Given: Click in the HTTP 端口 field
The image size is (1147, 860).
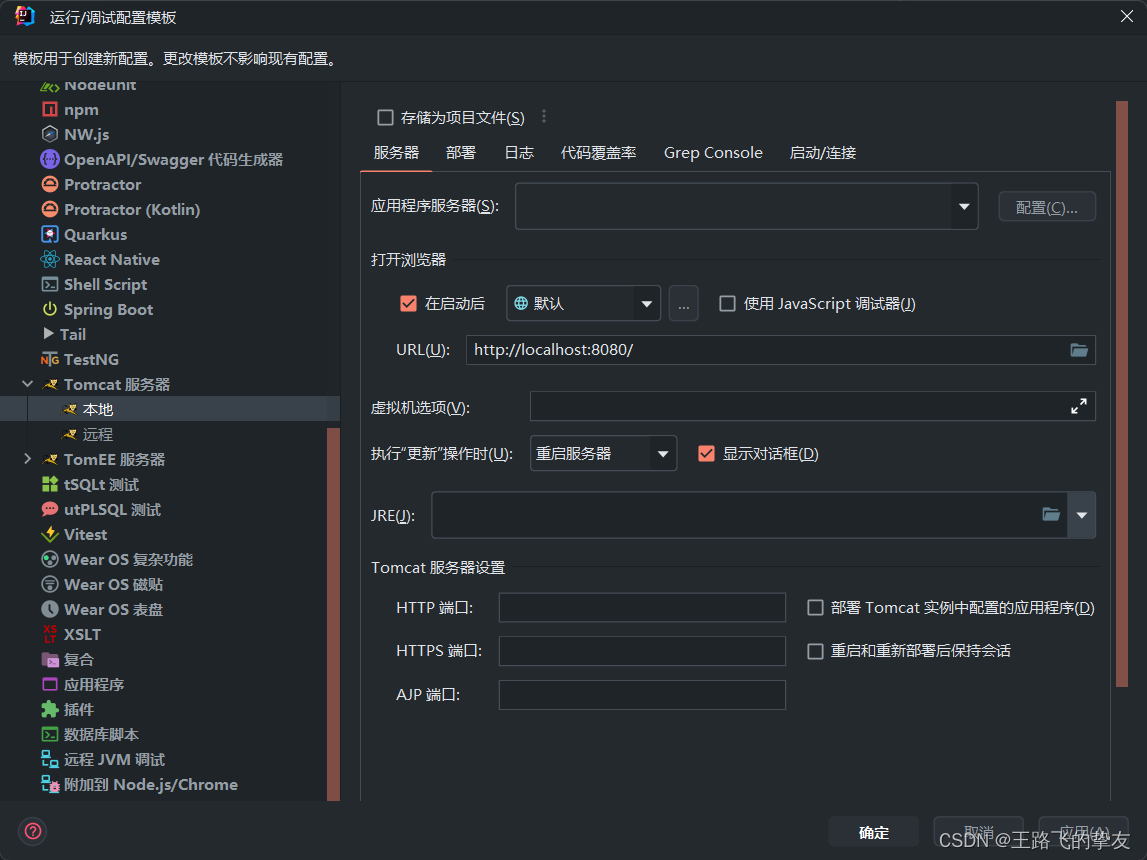Looking at the screenshot, I should pos(642,608).
